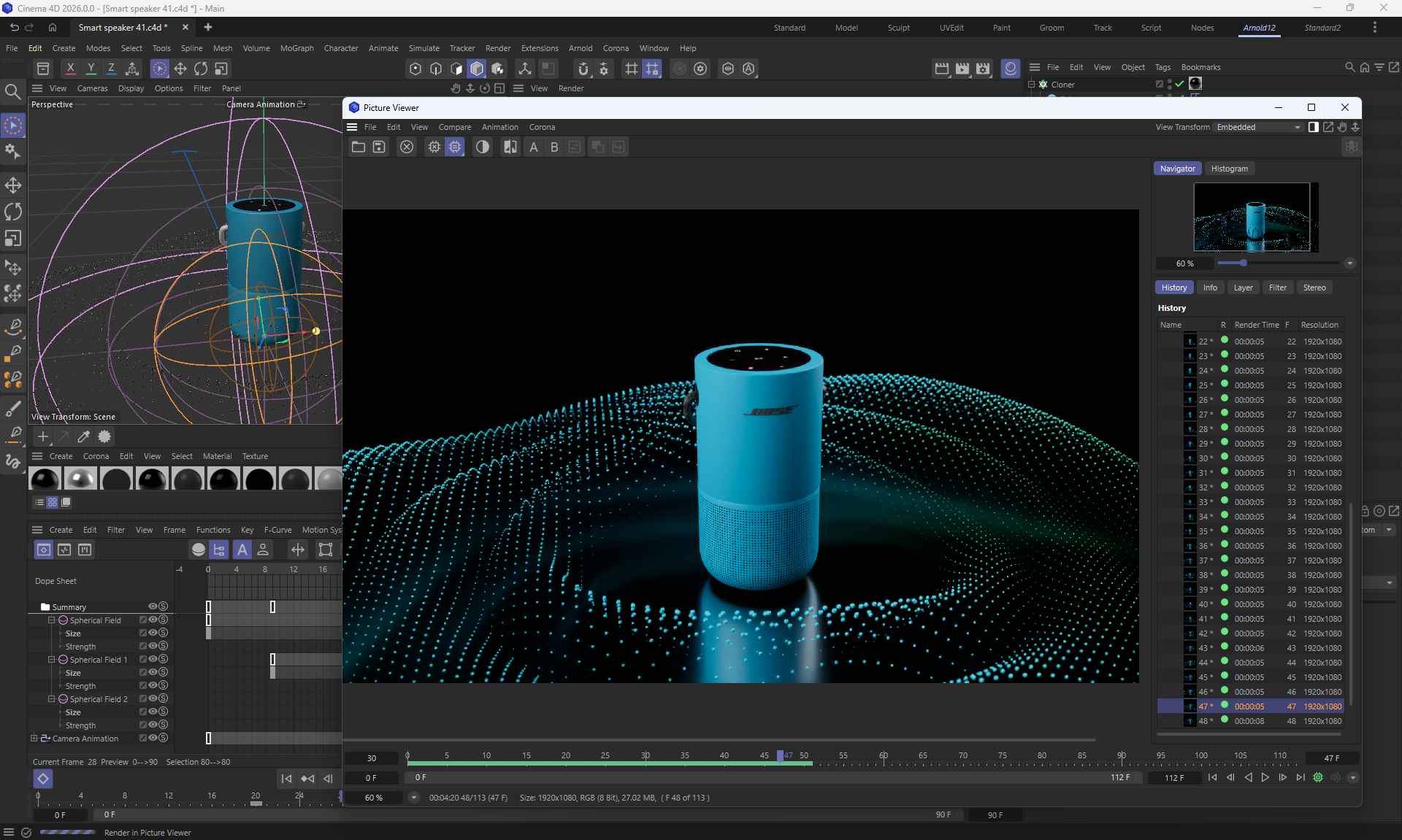Adjust the navigator zoom slider
The width and height of the screenshot is (1402, 840).
1243,263
